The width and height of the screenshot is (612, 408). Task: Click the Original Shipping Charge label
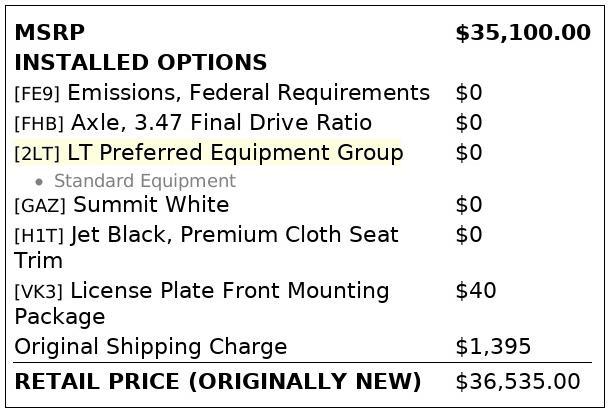(150, 347)
